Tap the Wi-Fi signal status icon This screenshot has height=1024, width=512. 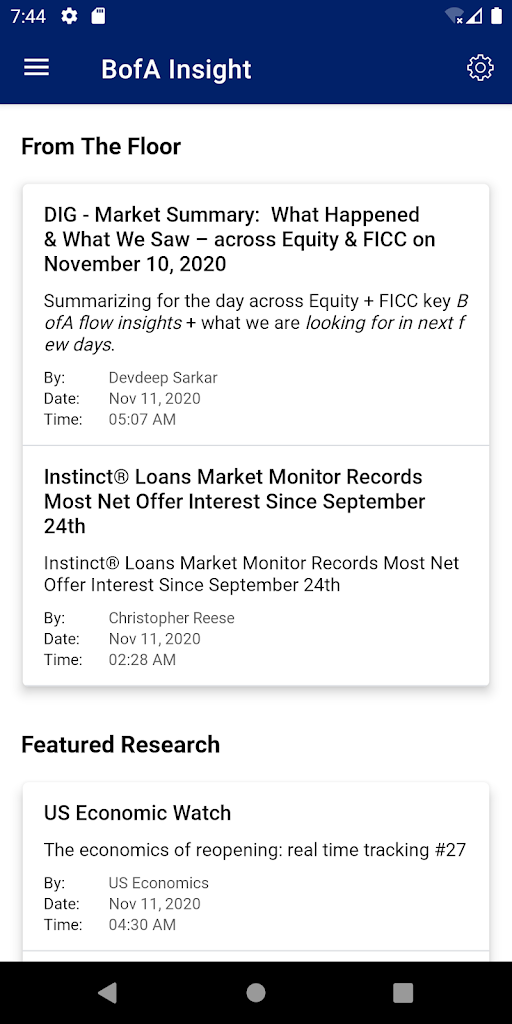pyautogui.click(x=453, y=16)
